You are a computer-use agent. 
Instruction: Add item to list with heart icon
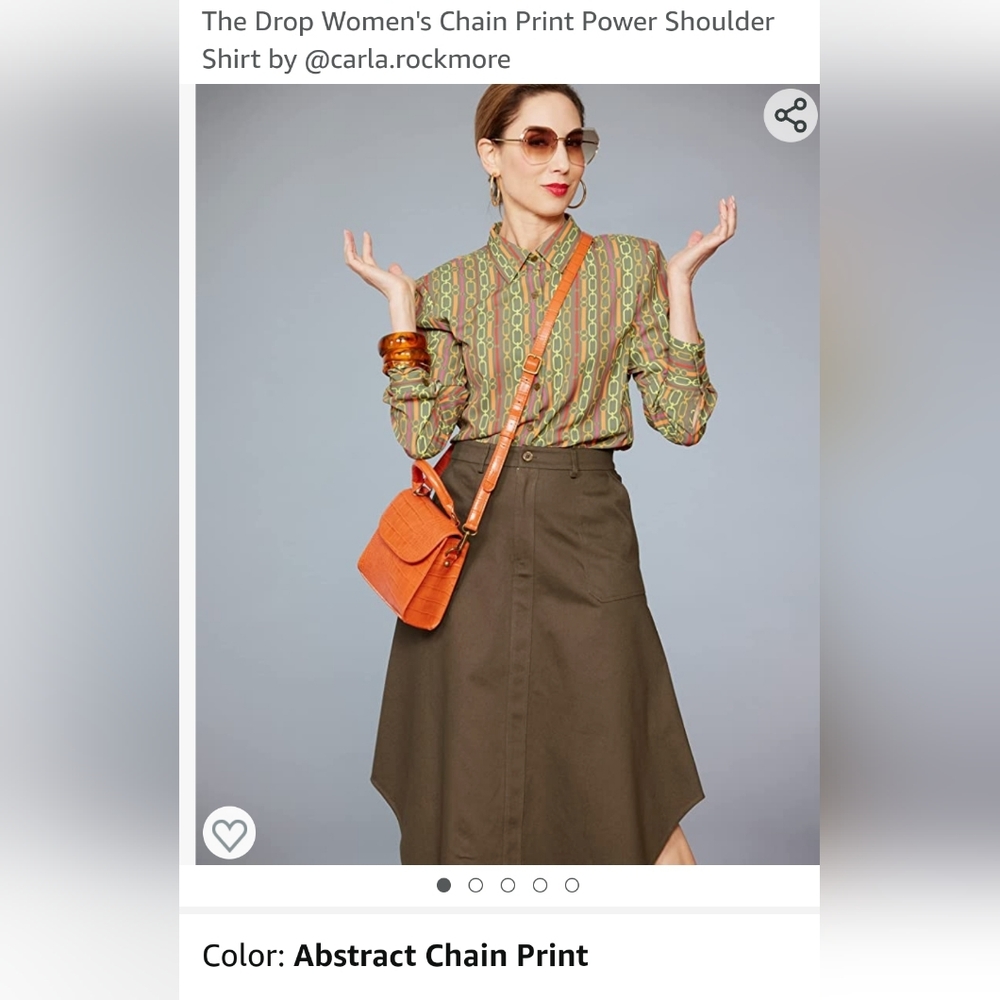230,833
